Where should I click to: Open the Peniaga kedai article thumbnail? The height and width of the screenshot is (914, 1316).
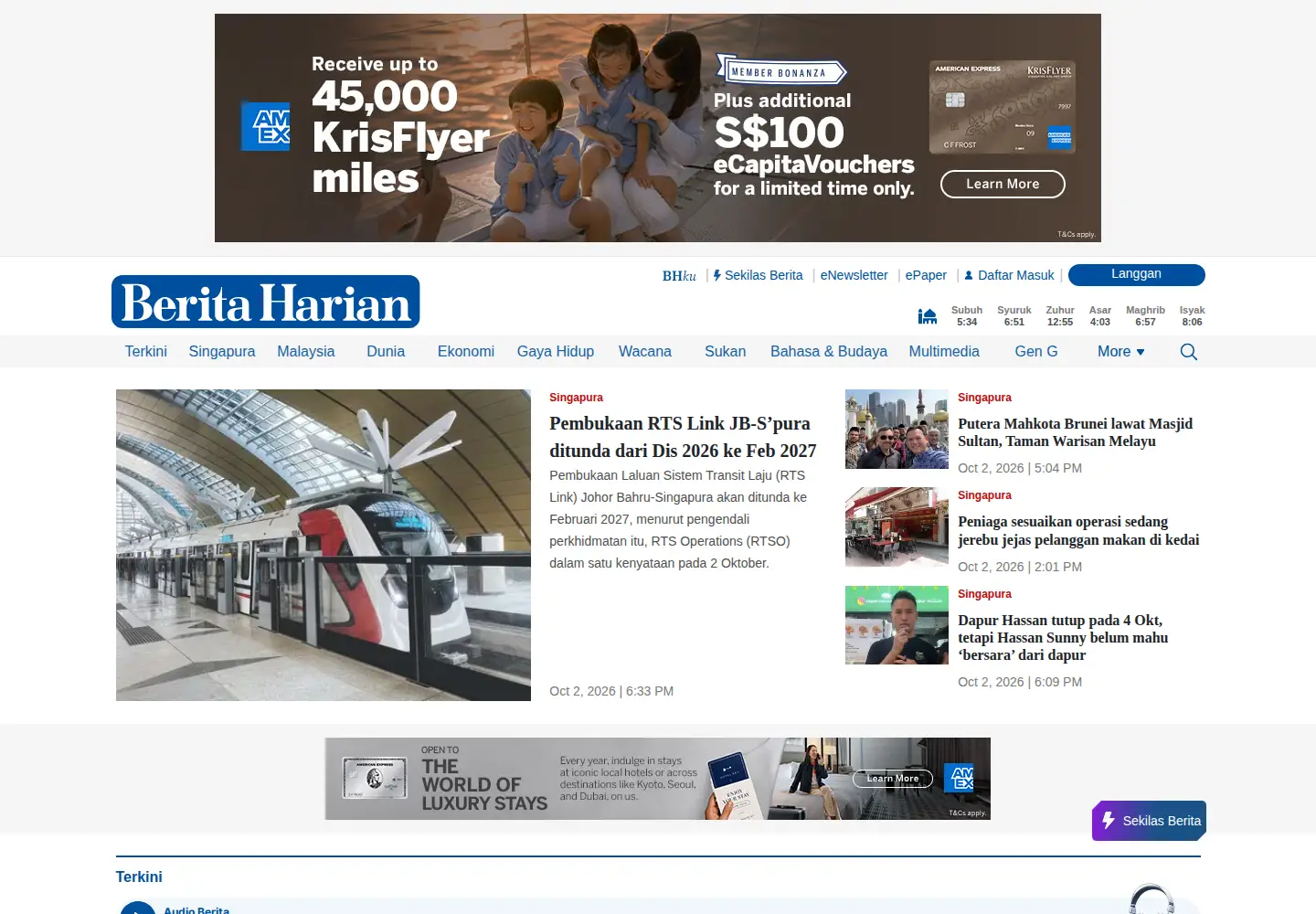pyautogui.click(x=897, y=527)
